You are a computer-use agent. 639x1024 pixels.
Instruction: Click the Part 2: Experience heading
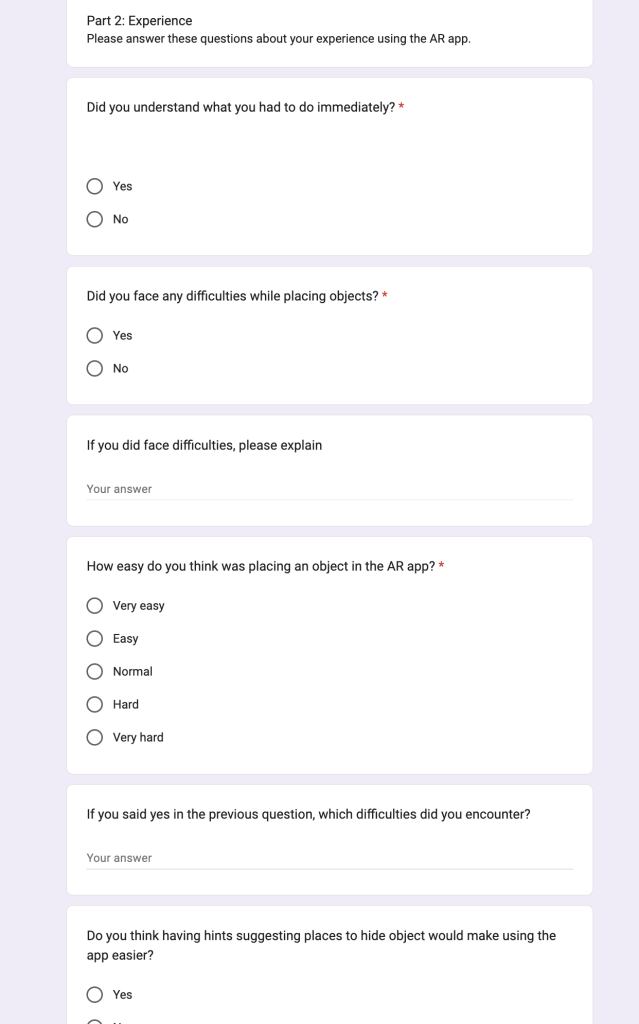(x=139, y=21)
